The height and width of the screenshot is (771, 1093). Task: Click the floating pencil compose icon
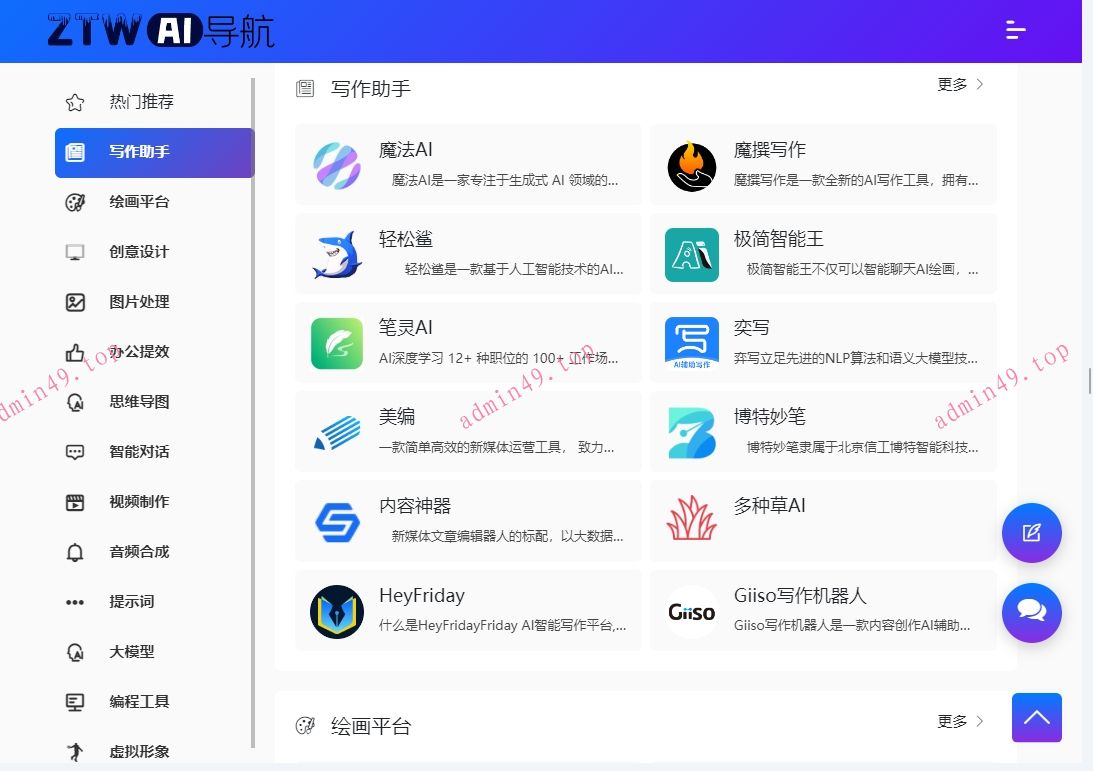(x=1031, y=533)
